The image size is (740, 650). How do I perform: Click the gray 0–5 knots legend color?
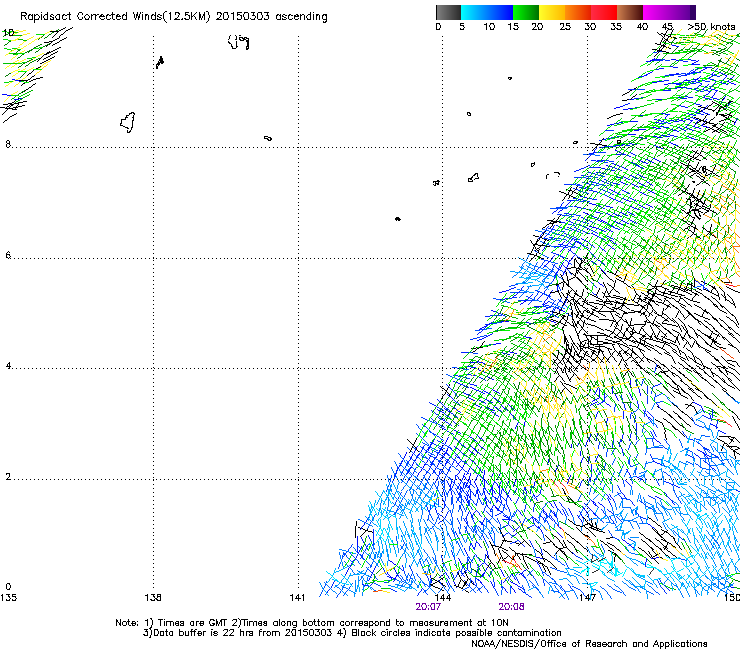point(448,12)
